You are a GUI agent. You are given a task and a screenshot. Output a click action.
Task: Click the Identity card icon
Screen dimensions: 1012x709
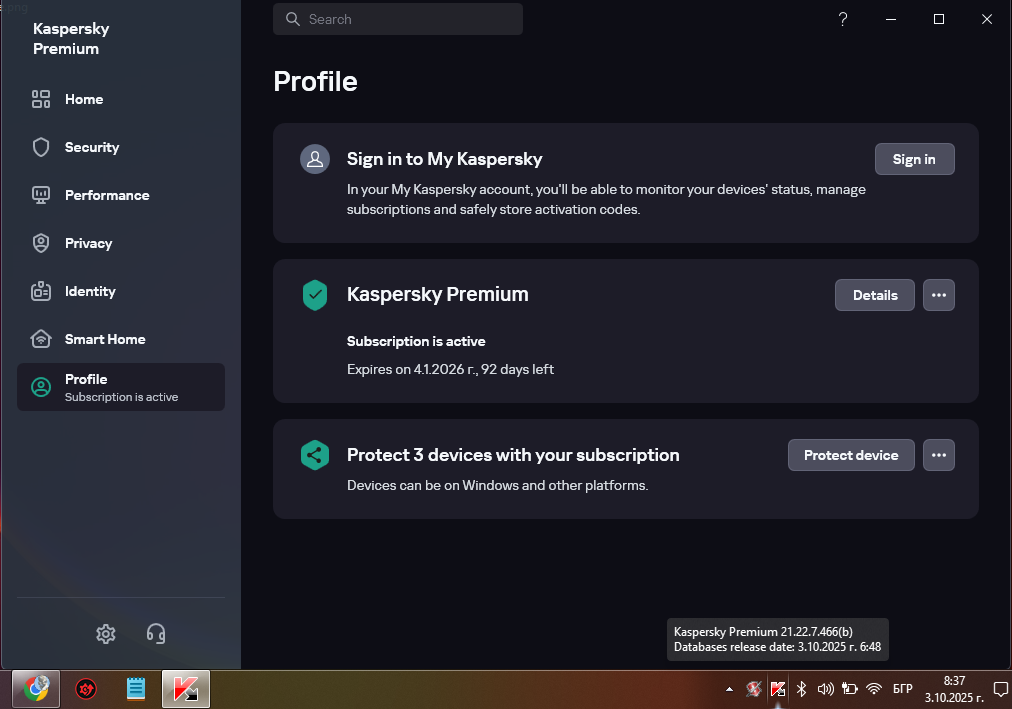pos(41,291)
